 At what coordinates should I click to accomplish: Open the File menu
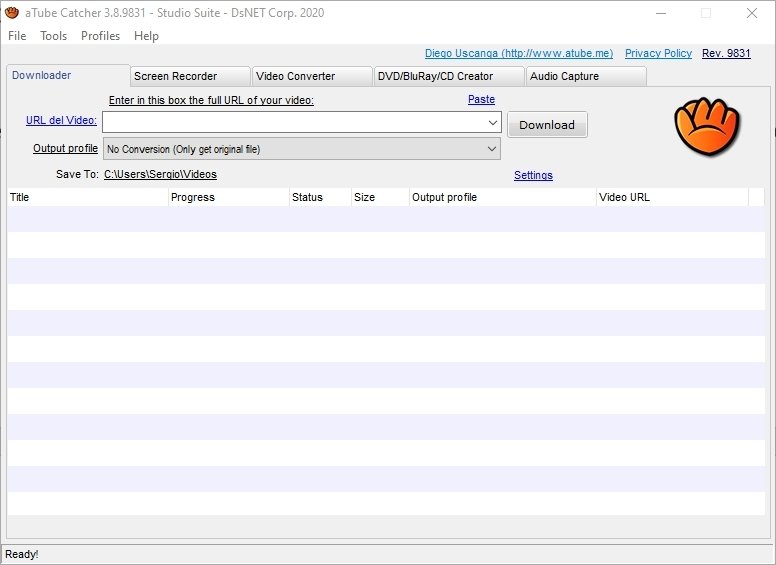pos(17,36)
